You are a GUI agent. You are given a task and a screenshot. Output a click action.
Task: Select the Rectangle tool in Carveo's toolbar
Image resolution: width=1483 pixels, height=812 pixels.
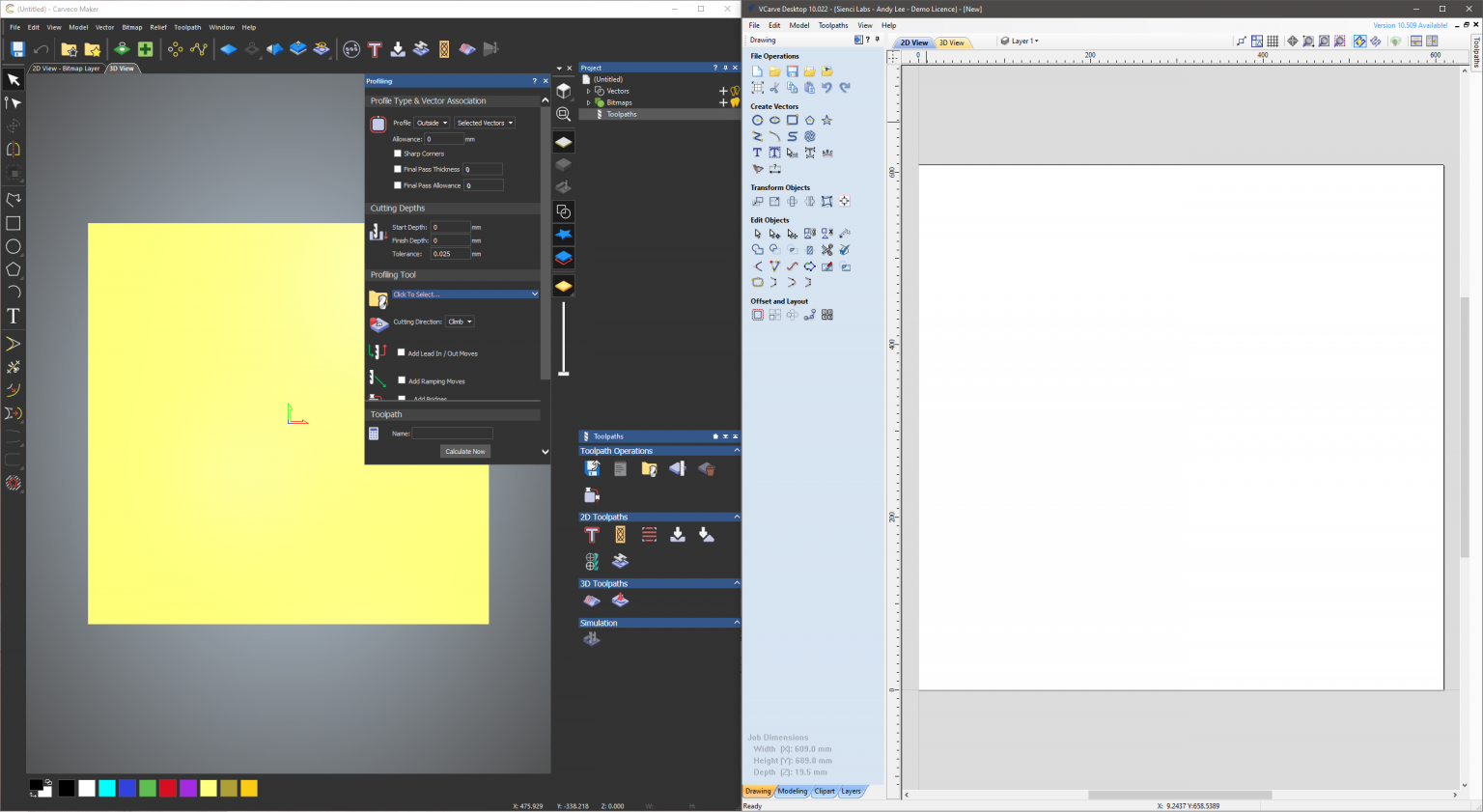click(x=14, y=223)
